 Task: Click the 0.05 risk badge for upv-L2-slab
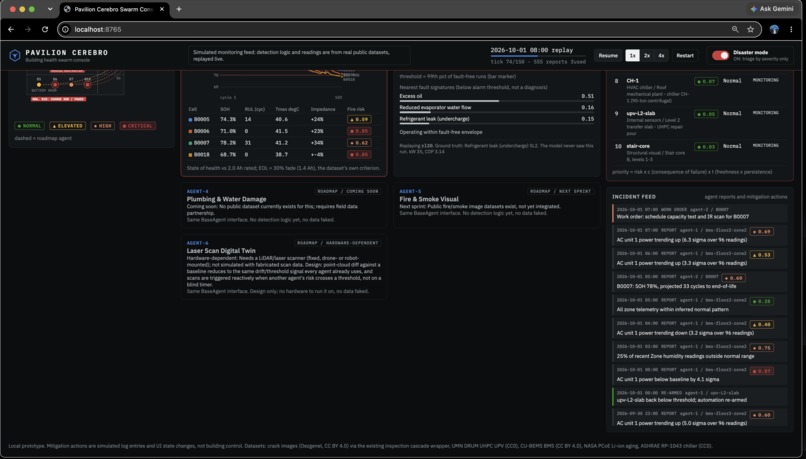pos(706,114)
